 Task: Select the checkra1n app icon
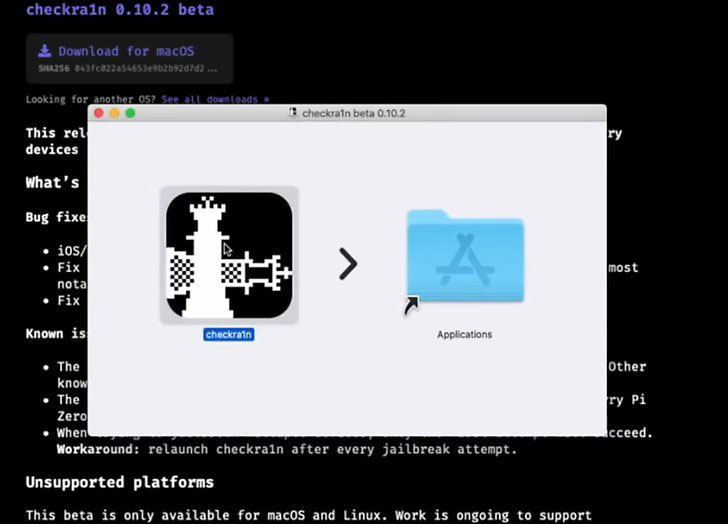pyautogui.click(x=229, y=255)
